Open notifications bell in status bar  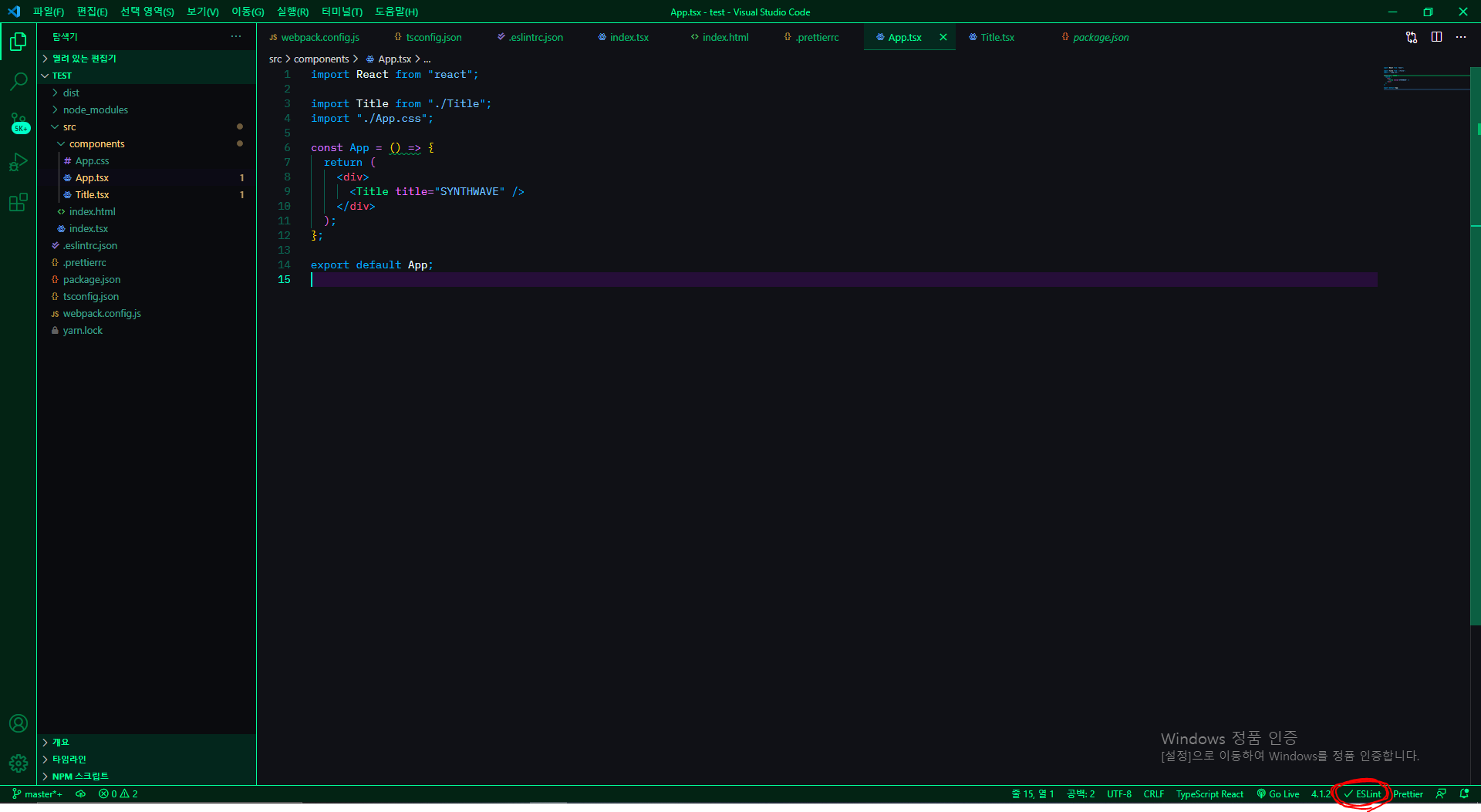point(1464,793)
